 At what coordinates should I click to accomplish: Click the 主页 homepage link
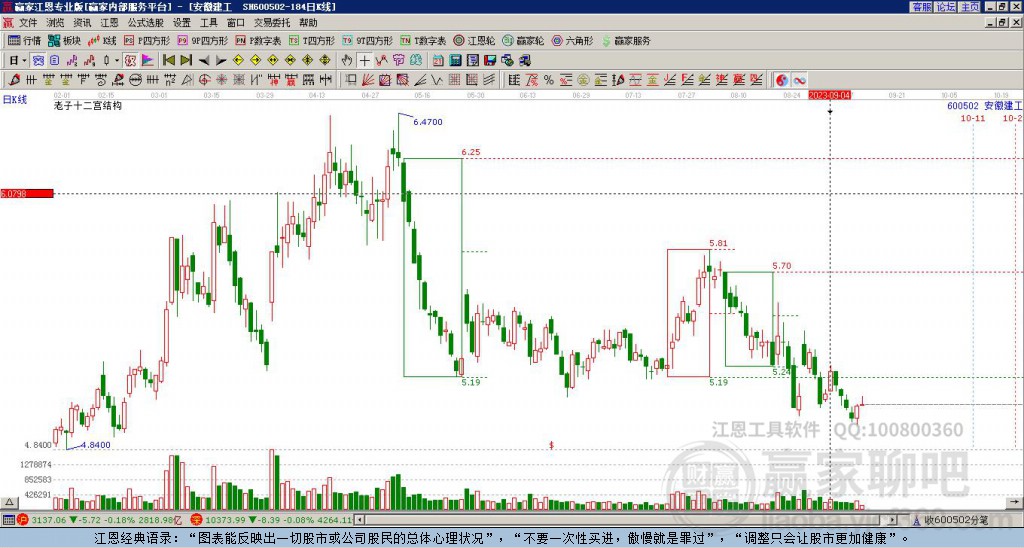970,7
